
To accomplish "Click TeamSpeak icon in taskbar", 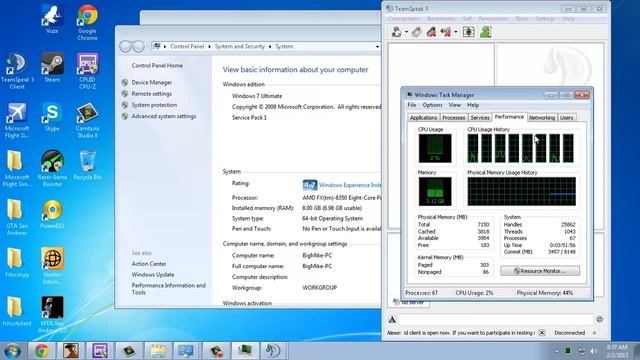I will tap(273, 351).
